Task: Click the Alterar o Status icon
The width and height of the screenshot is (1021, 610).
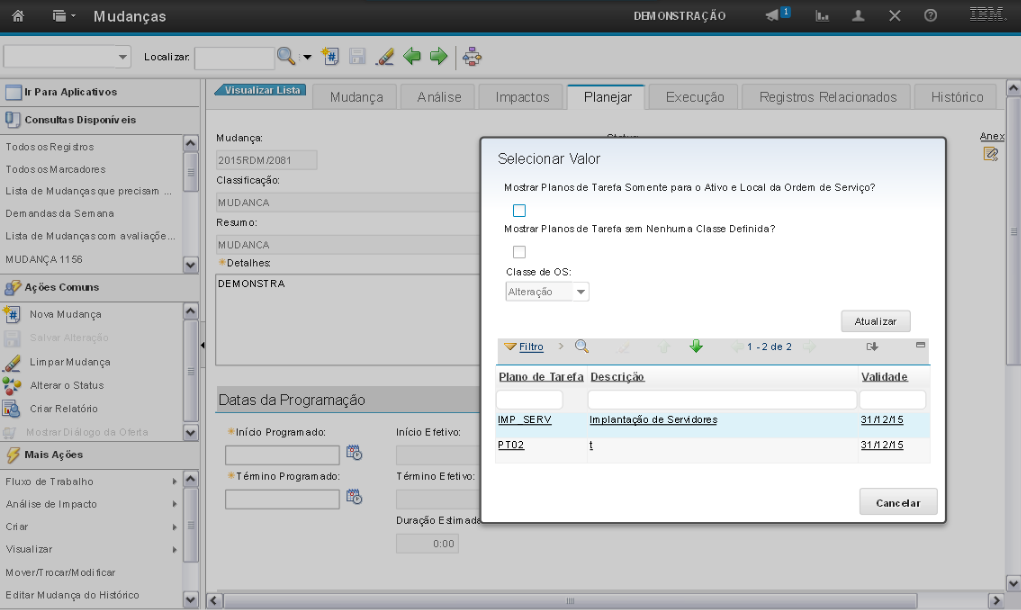Action: tap(12, 385)
